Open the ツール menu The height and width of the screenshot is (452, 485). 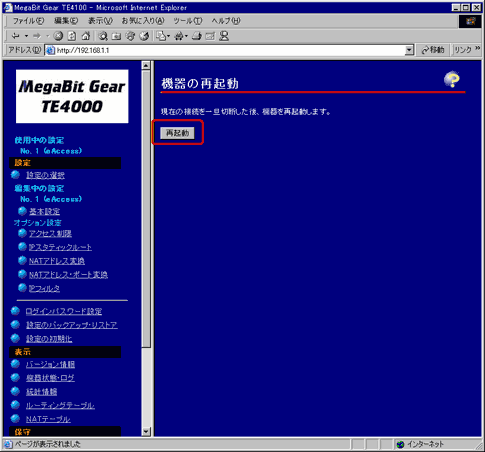[188, 21]
